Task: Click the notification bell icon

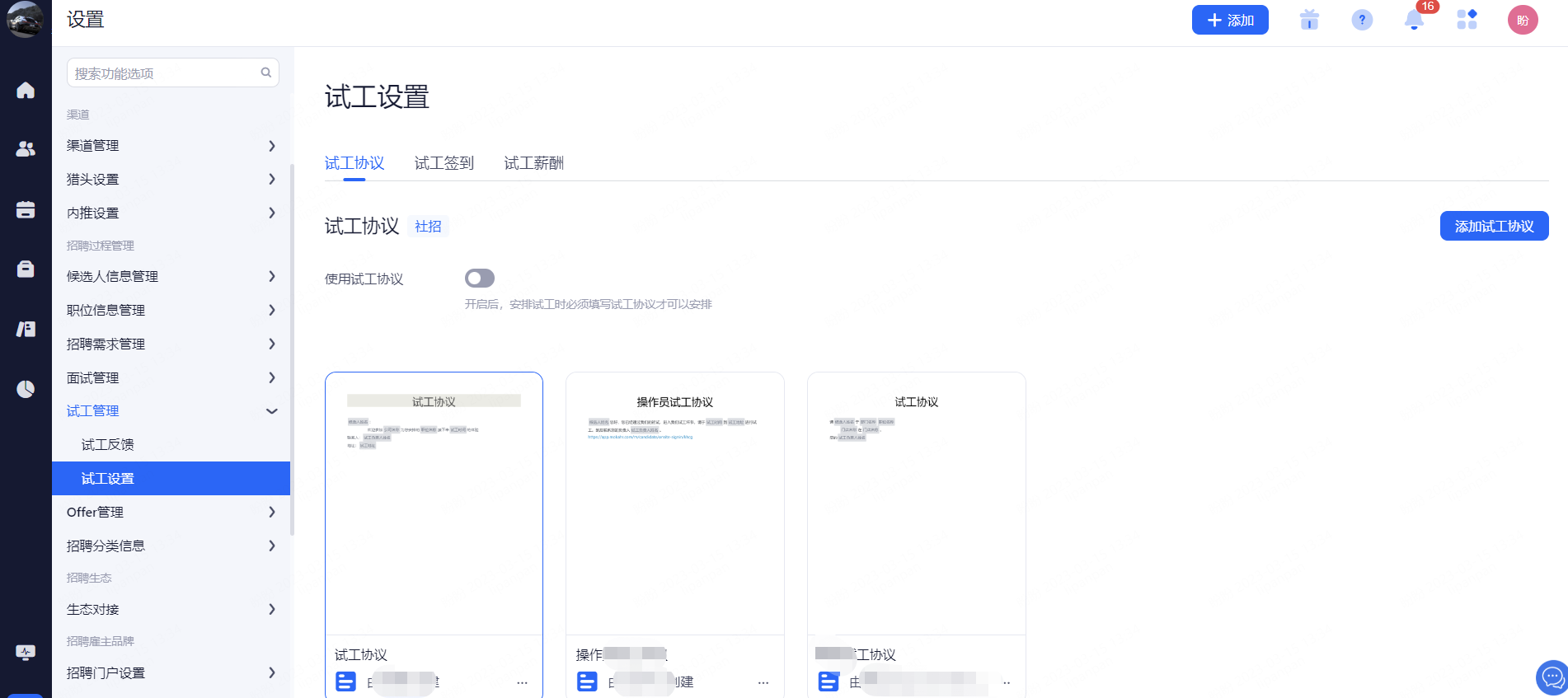Action: tap(1414, 20)
